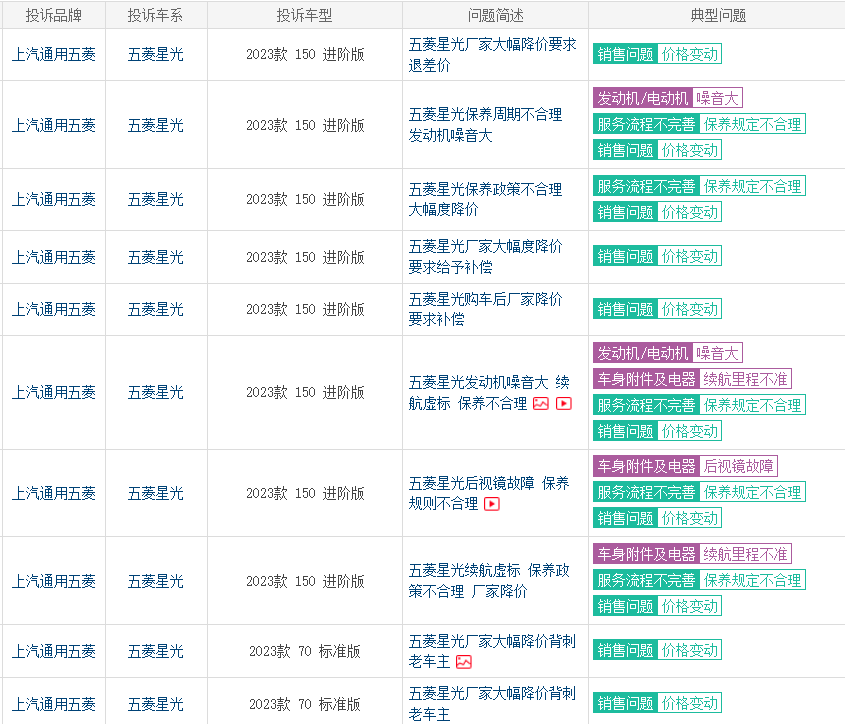Open 五菱星光 series in 后视镜故障 row
Image resolution: width=845 pixels, height=724 pixels.
[155, 493]
